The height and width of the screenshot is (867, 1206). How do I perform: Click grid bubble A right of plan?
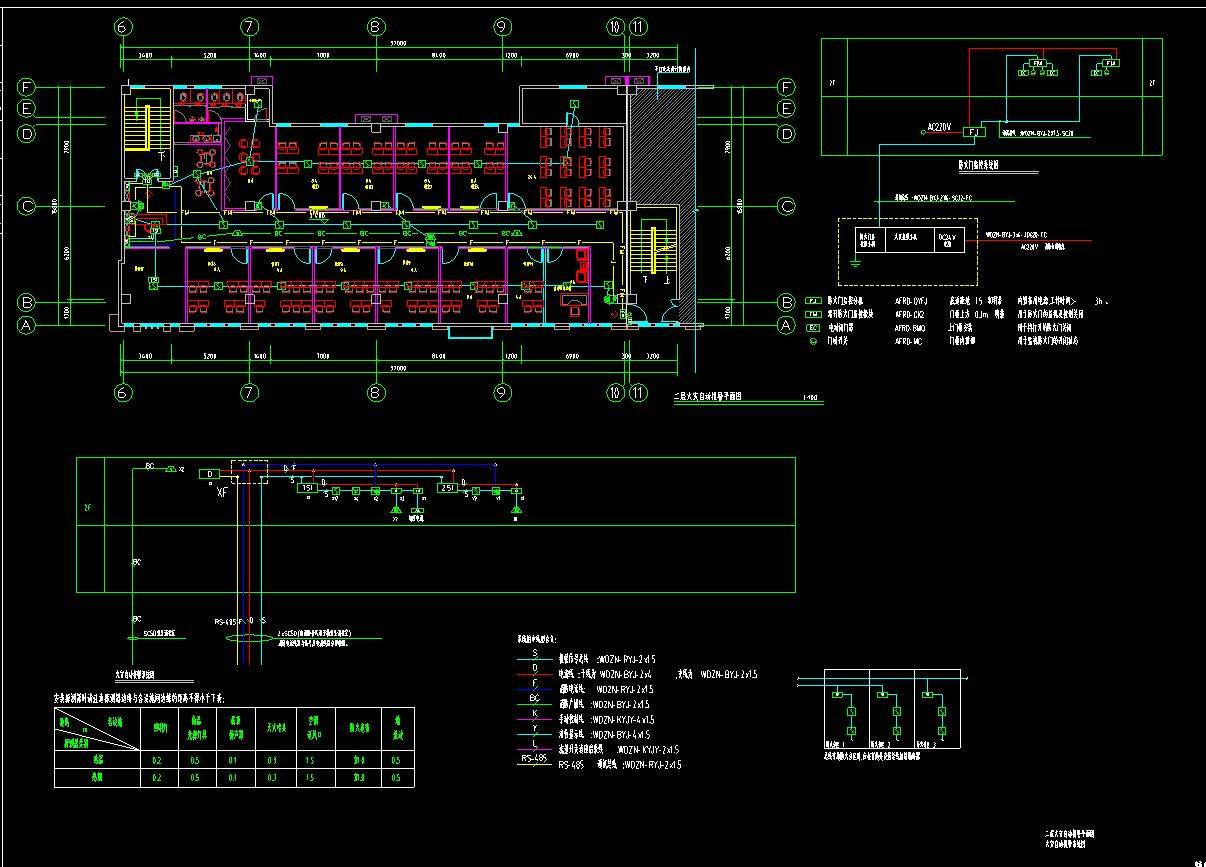click(787, 325)
